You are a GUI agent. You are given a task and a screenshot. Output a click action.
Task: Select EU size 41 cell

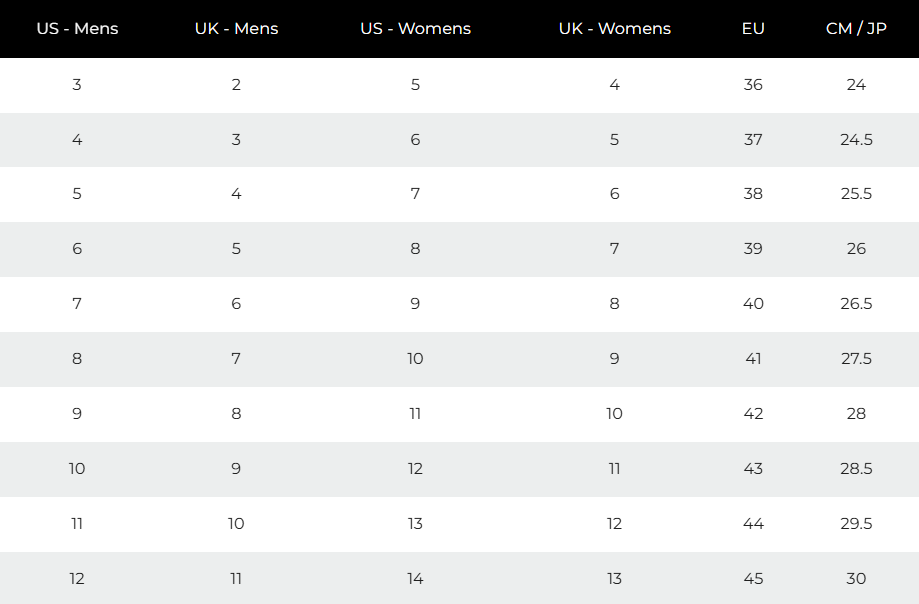753,359
